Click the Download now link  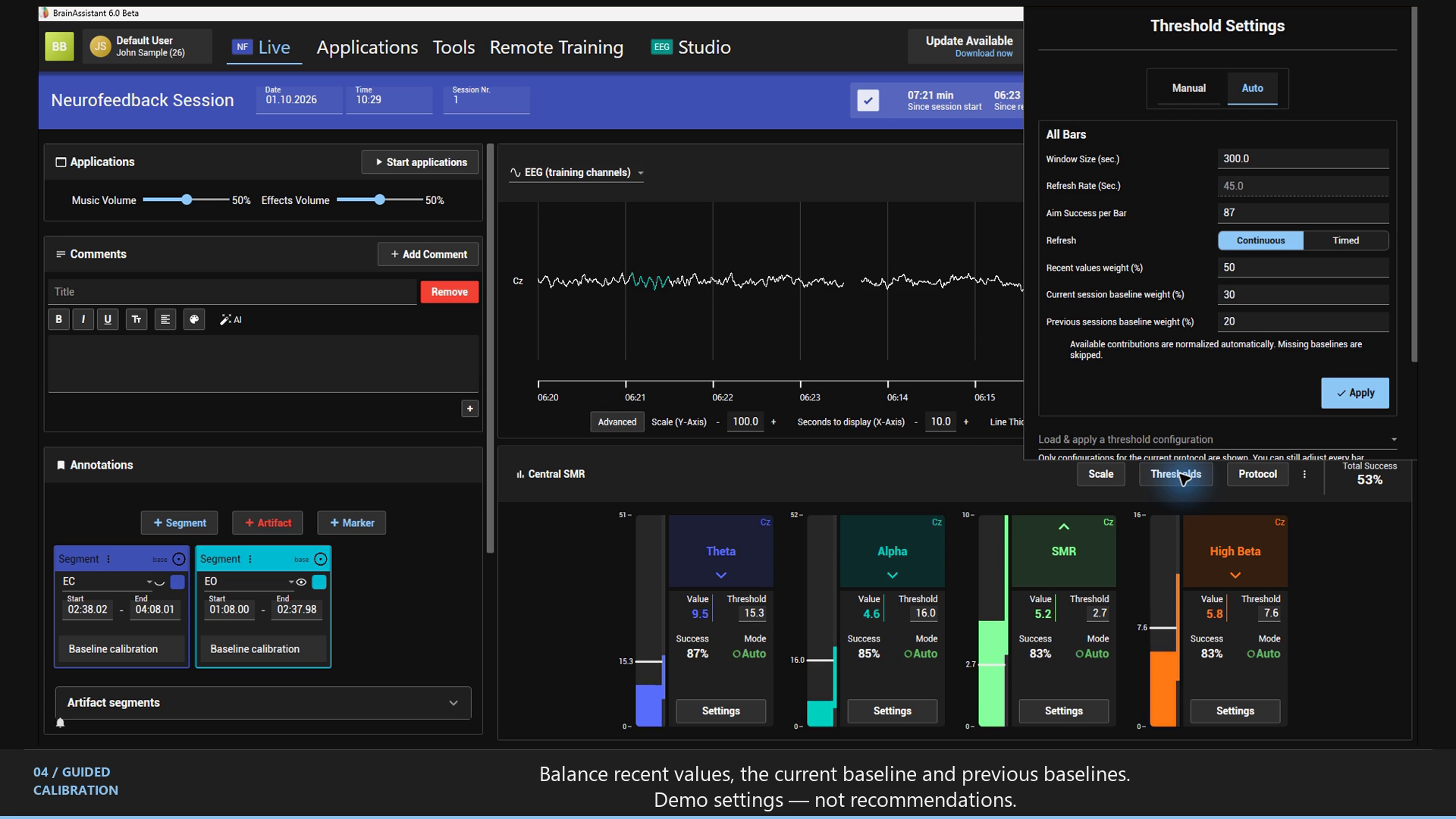(984, 54)
